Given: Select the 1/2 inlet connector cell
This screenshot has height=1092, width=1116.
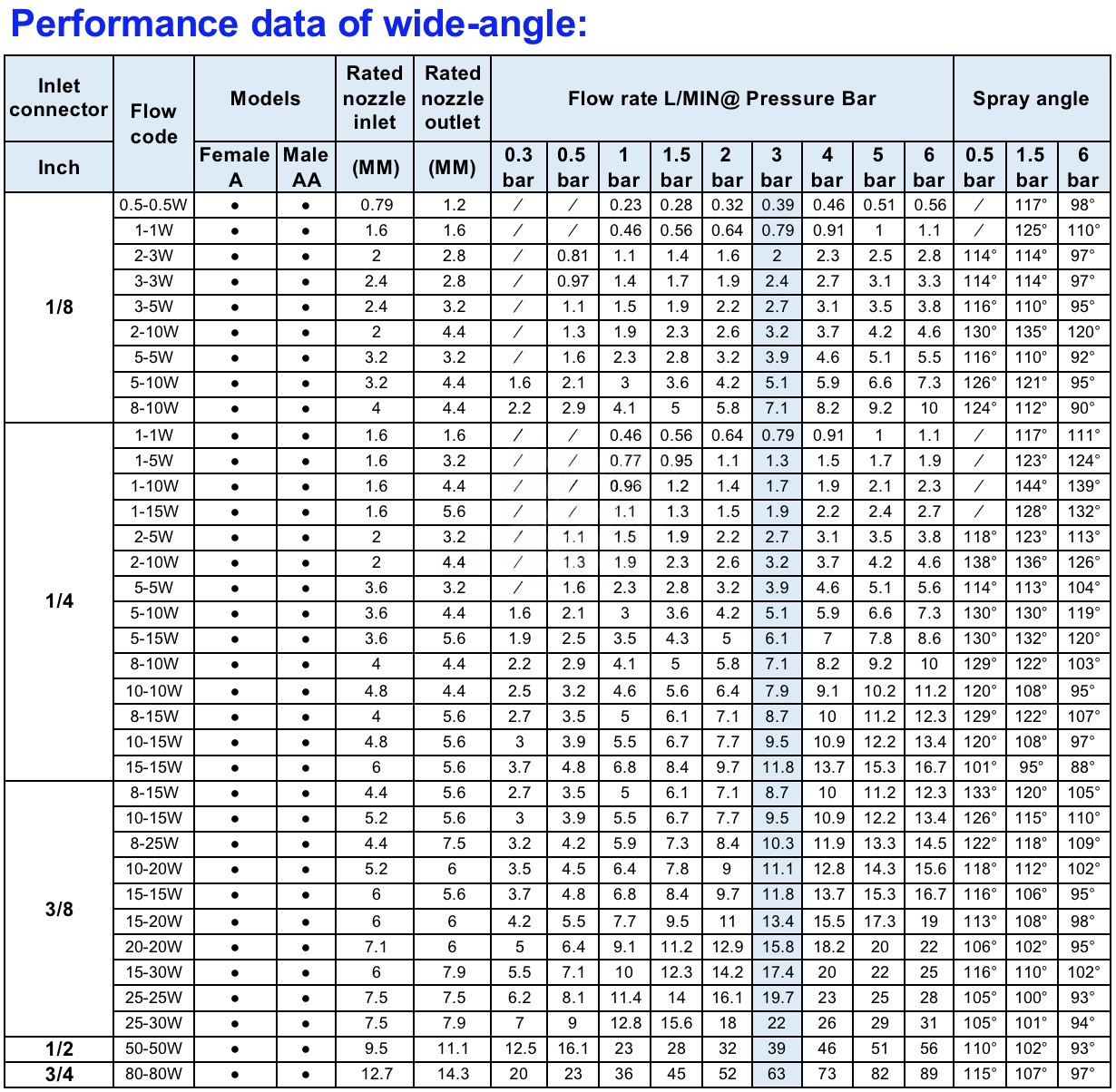Looking at the screenshot, I should (59, 1048).
